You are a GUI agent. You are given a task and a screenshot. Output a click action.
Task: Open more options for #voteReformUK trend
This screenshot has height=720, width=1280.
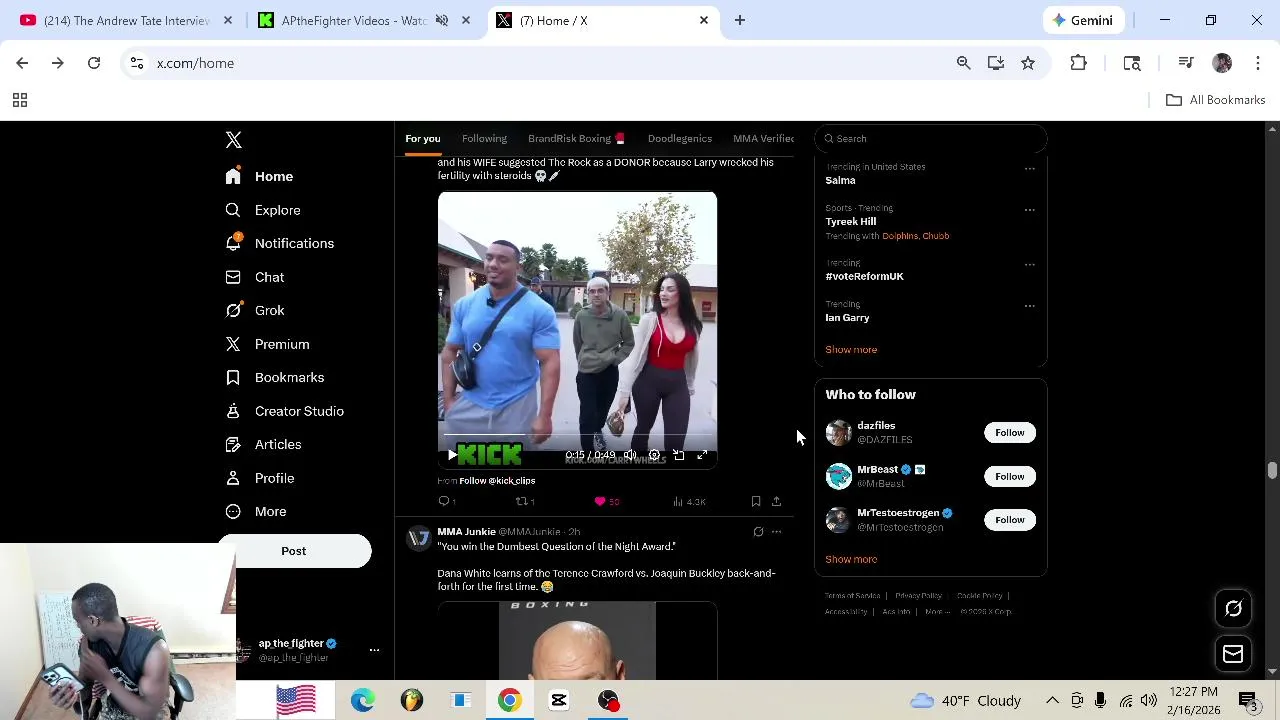[1029, 265]
